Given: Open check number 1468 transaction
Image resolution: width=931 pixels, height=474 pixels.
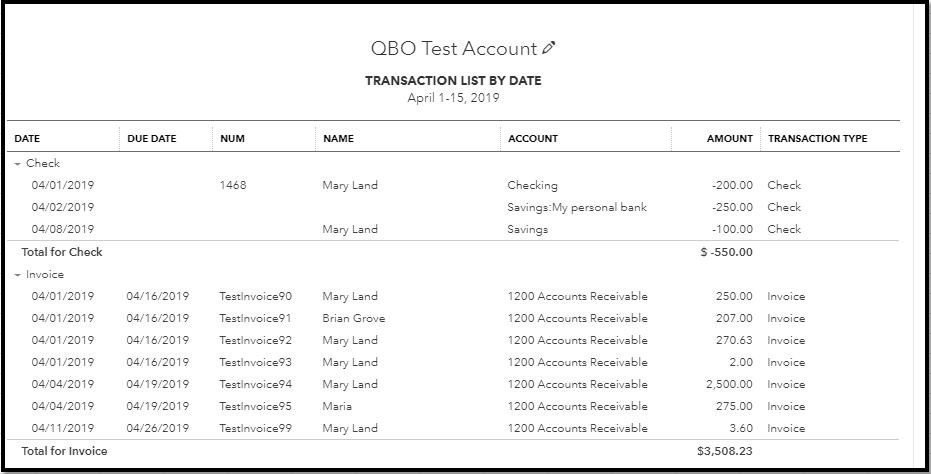Looking at the screenshot, I should pos(232,185).
